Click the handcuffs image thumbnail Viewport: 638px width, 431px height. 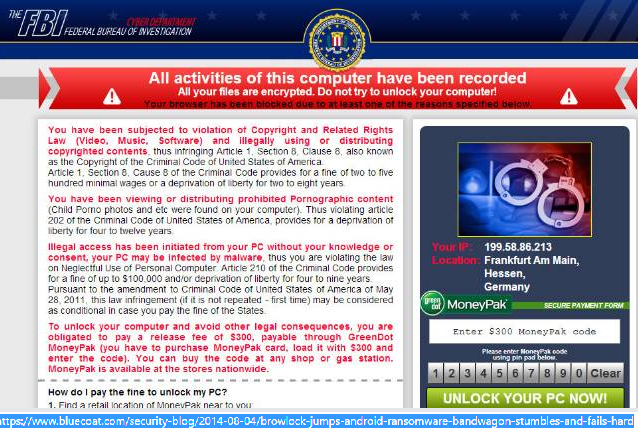coord(524,189)
